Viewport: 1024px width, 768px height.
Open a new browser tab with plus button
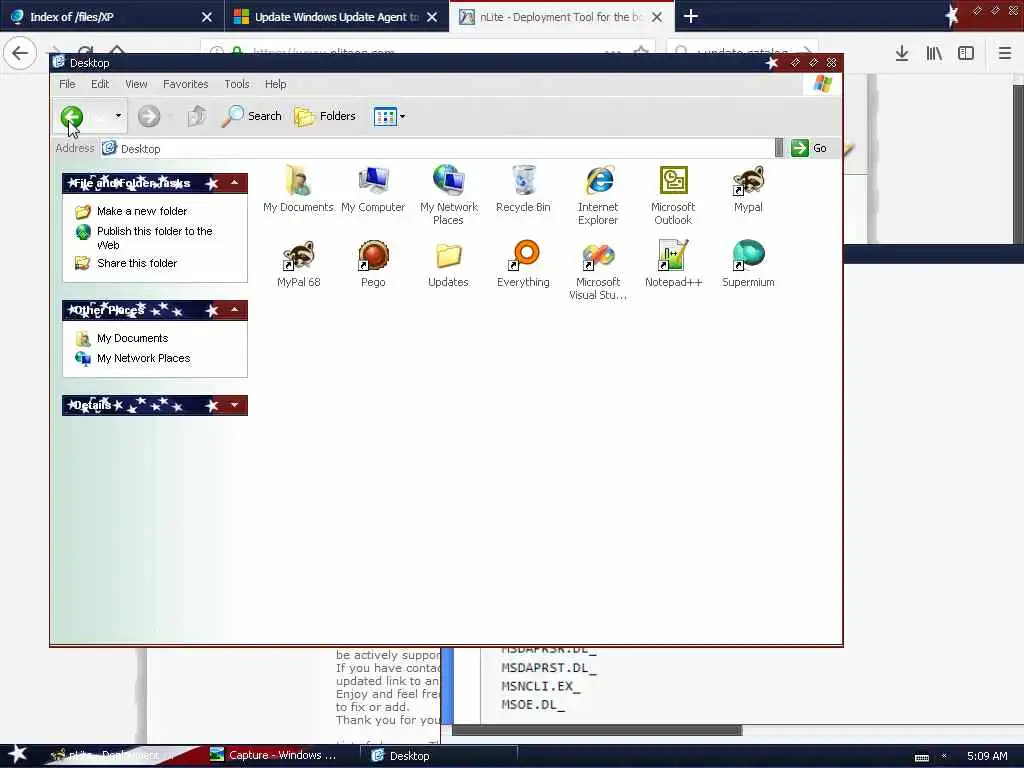pyautogui.click(x=691, y=16)
